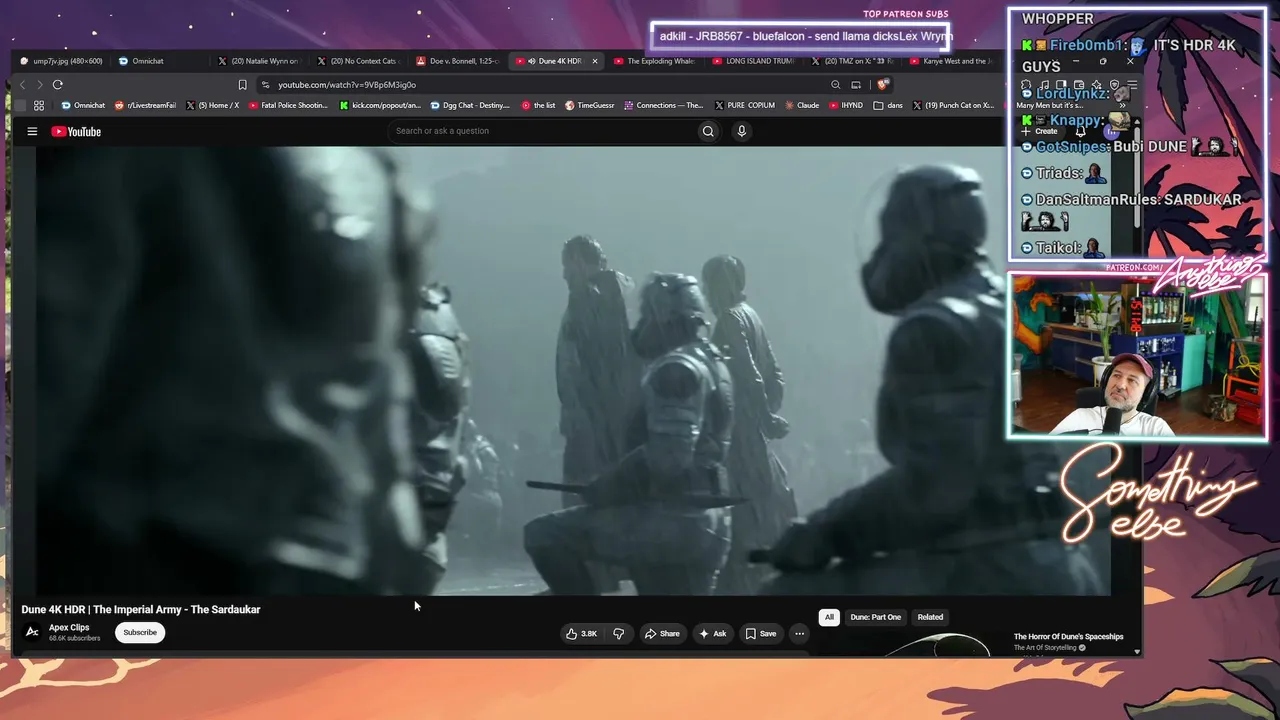The image size is (1280, 720).
Task: Close the Dune 4K HDR tab
Action: 595,61
